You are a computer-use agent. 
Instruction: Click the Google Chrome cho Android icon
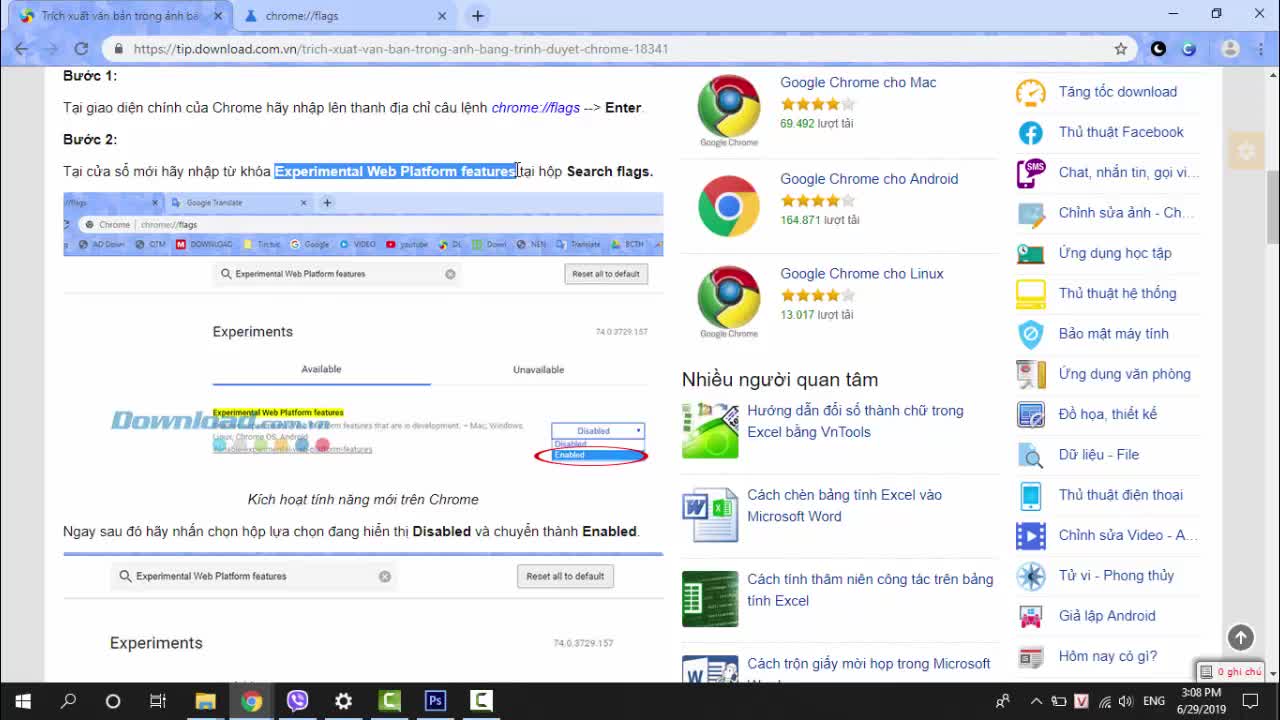[729, 206]
